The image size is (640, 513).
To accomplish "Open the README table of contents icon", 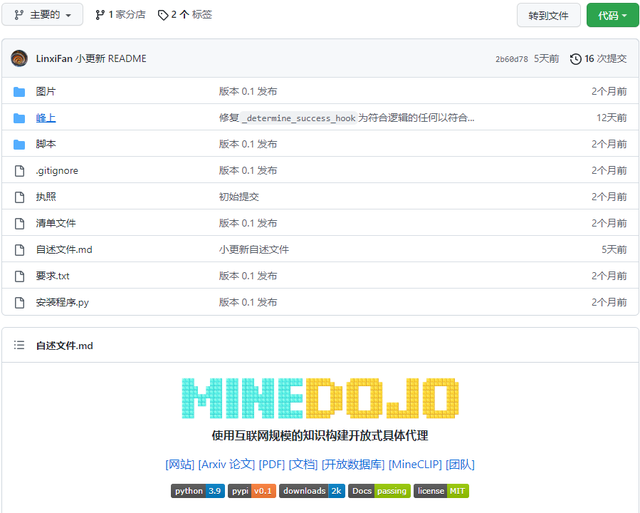I will (x=19, y=345).
